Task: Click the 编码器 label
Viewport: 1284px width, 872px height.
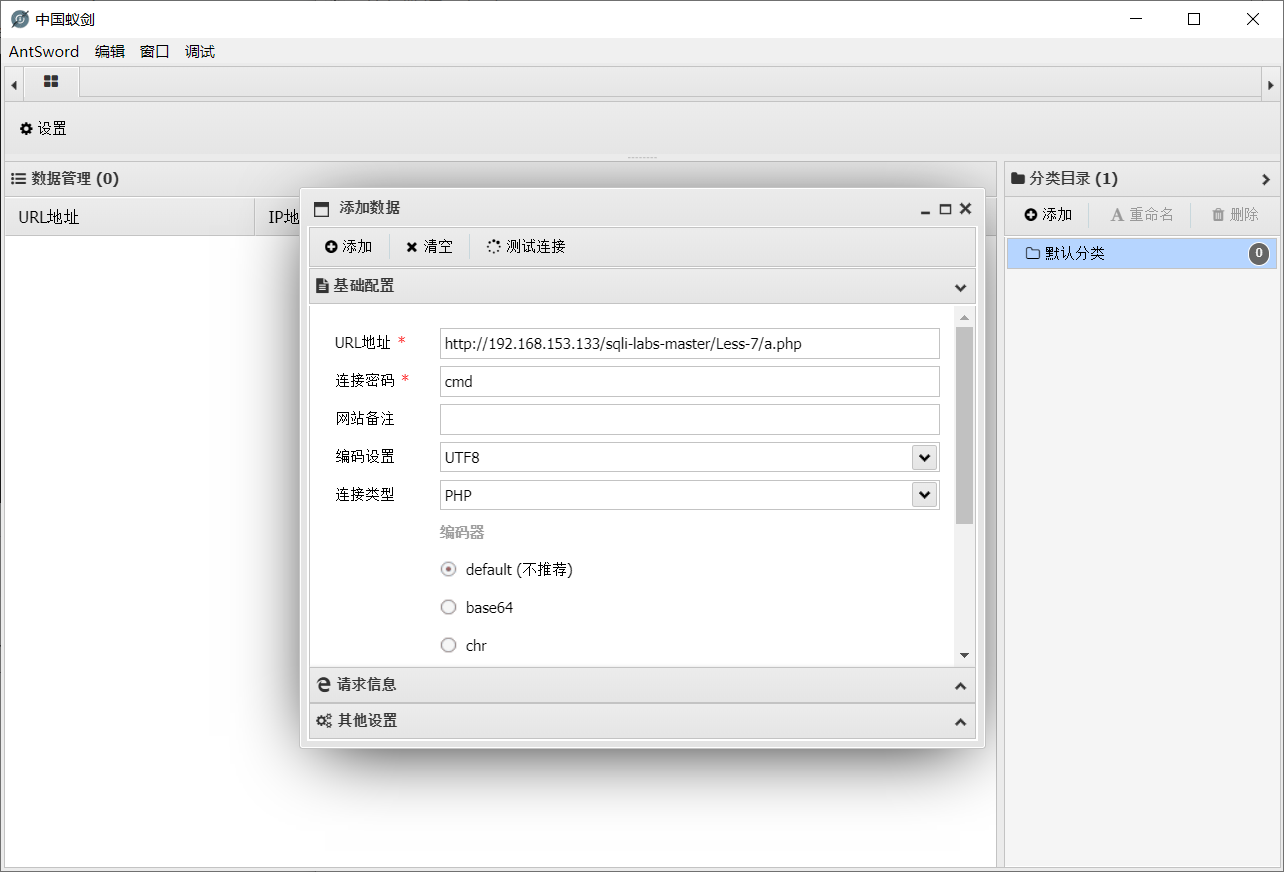Action: click(x=462, y=533)
